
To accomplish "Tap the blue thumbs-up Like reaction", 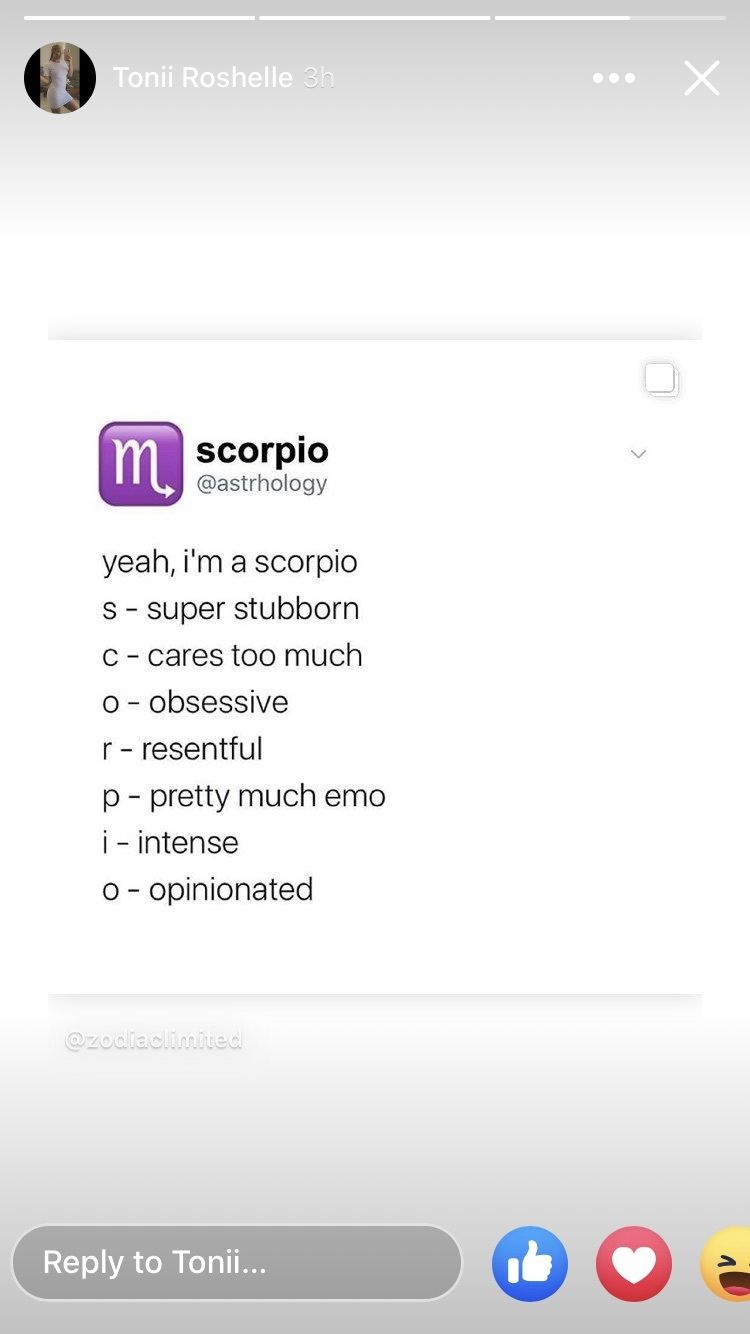I will pyautogui.click(x=530, y=1264).
